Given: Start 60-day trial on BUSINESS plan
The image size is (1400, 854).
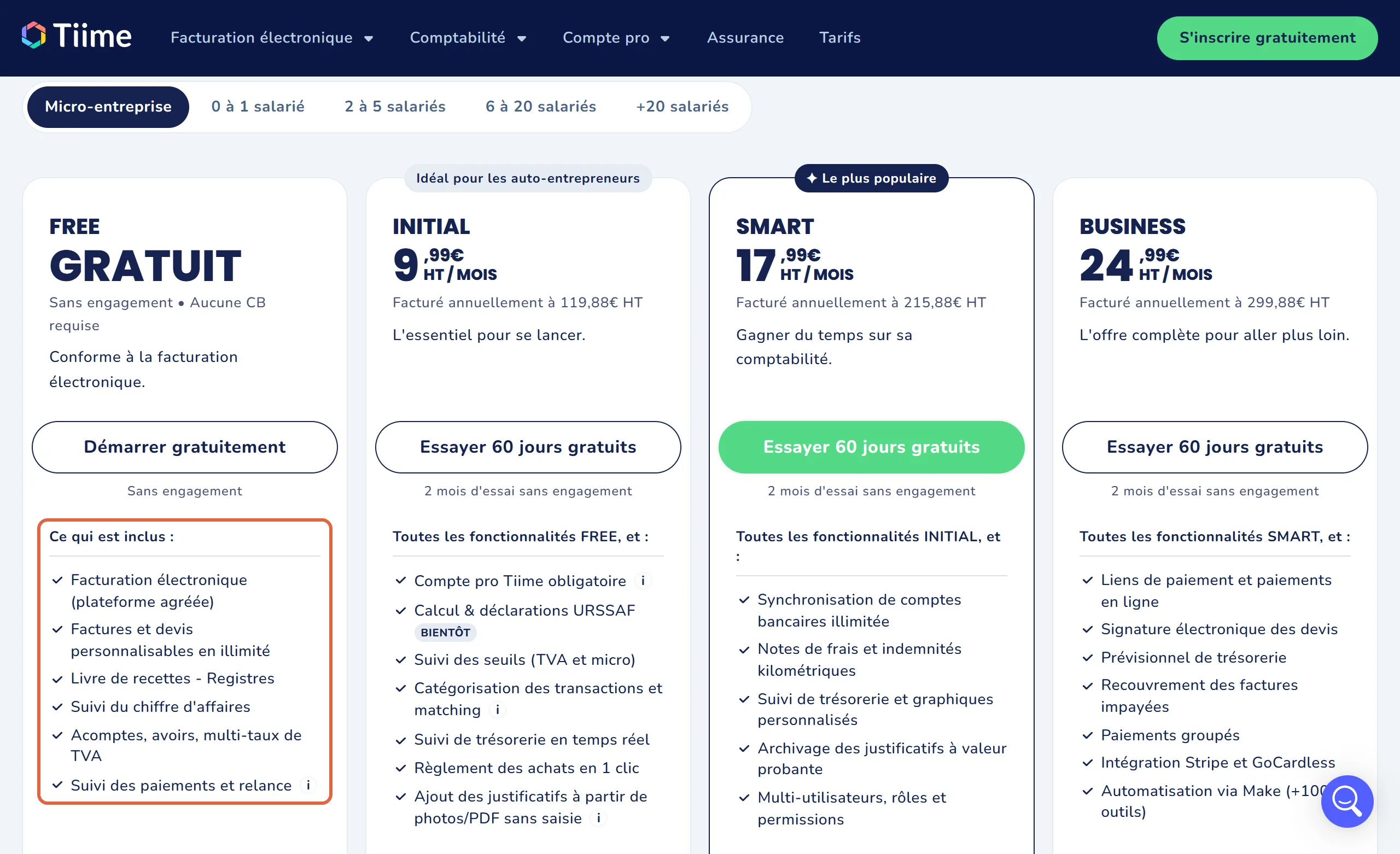Looking at the screenshot, I should [1215, 447].
